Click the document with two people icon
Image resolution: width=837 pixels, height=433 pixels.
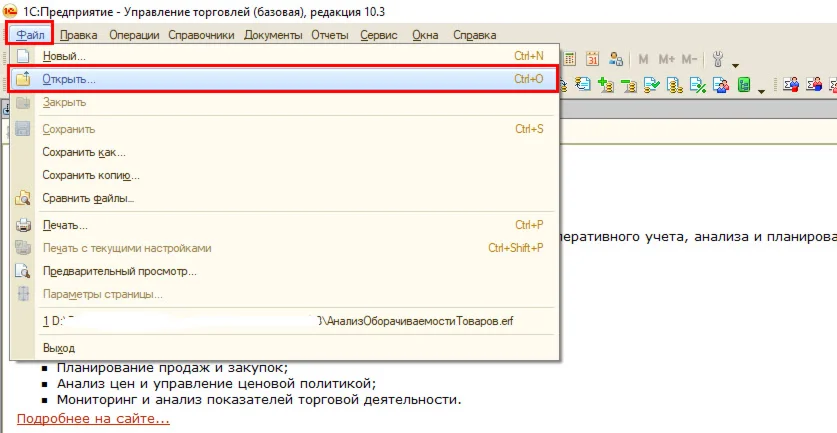[721, 85]
